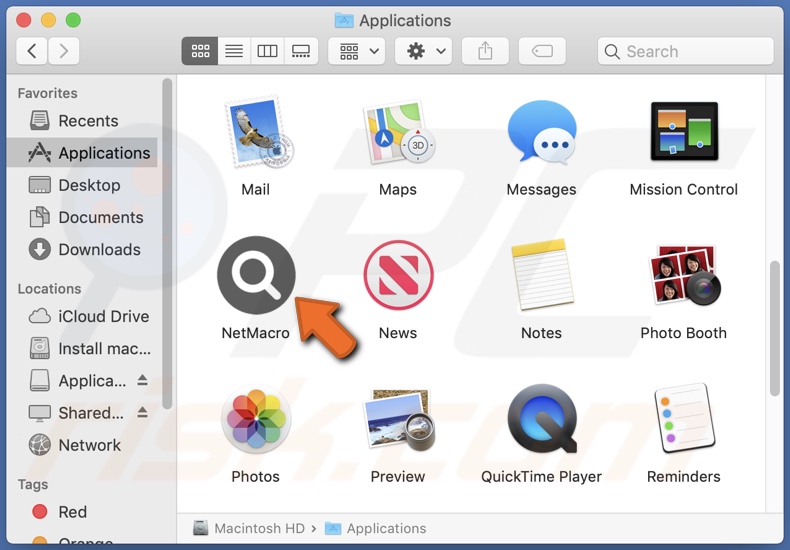Open the News application icon
The image size is (790, 550).
point(398,276)
